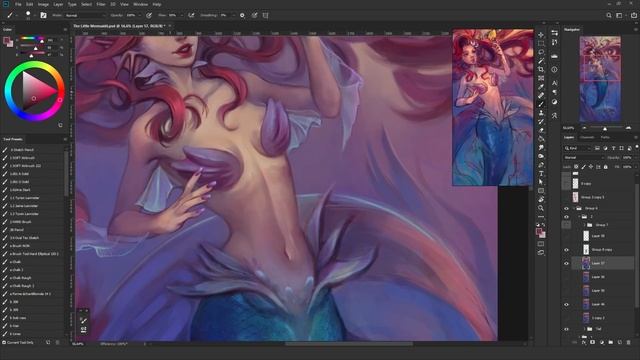Select the Brush tool in the toolbar

click(x=541, y=104)
